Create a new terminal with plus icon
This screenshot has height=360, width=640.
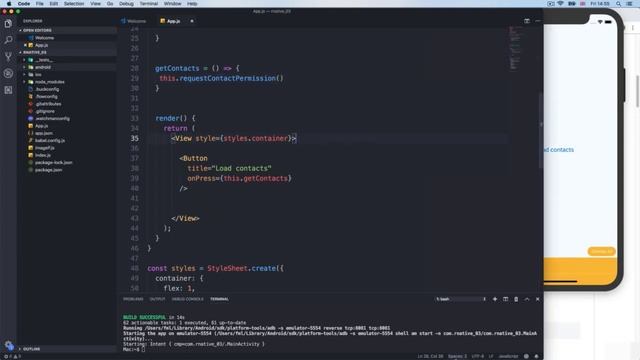coord(495,299)
